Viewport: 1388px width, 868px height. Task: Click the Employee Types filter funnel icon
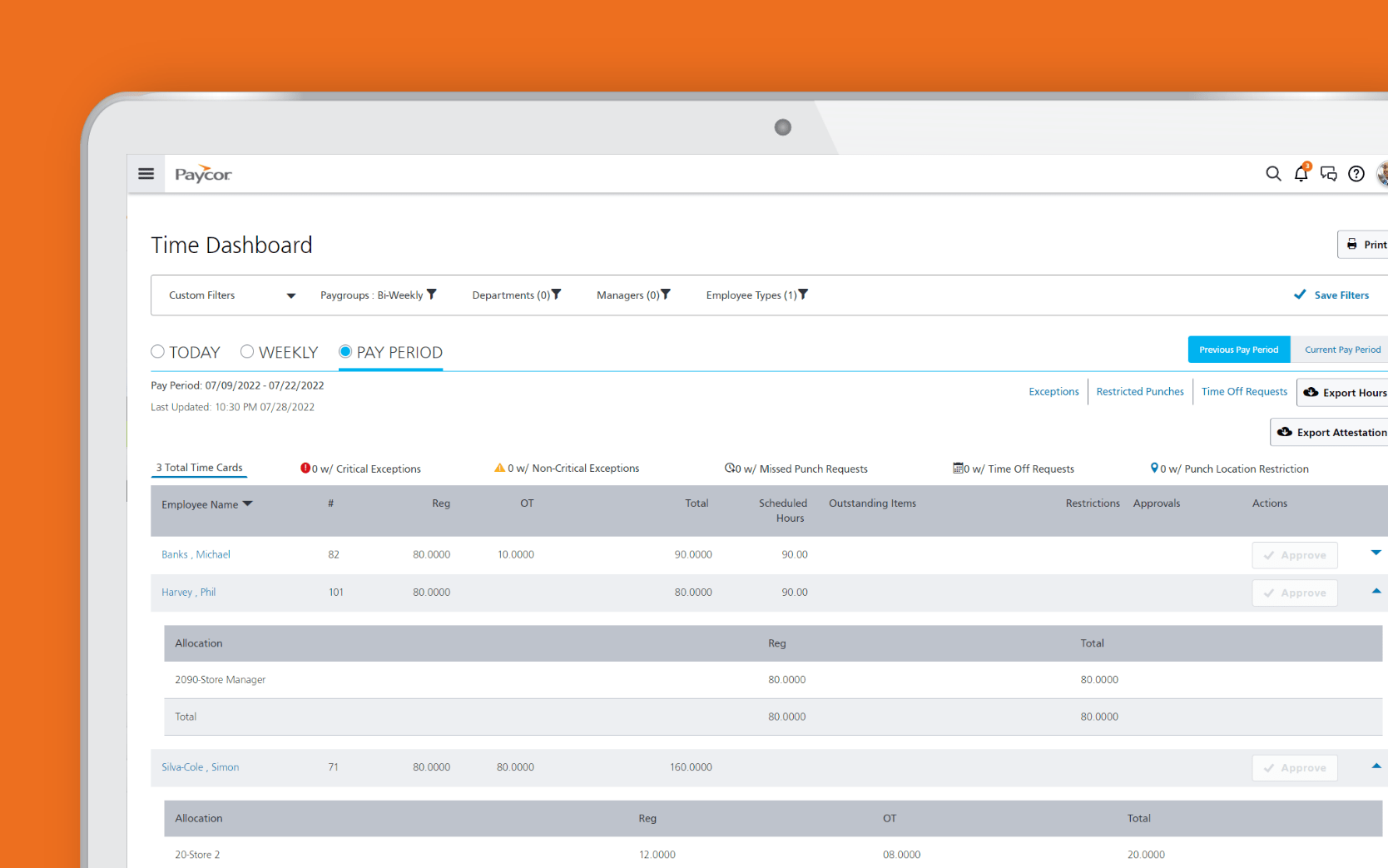pyautogui.click(x=803, y=294)
